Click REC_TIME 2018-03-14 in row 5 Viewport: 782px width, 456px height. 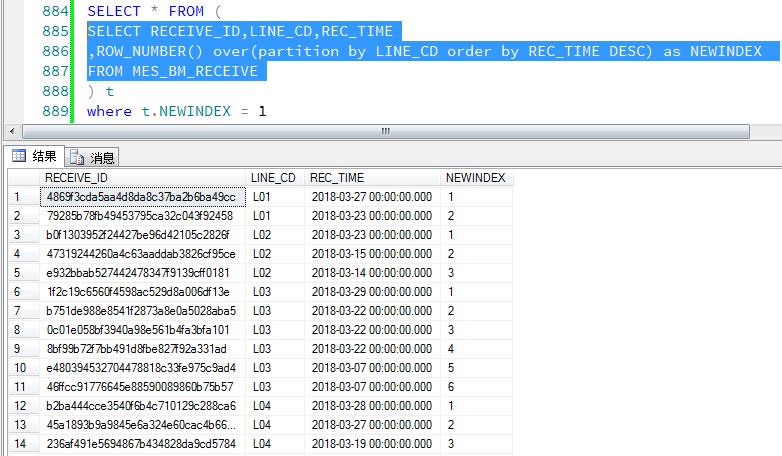372,273
